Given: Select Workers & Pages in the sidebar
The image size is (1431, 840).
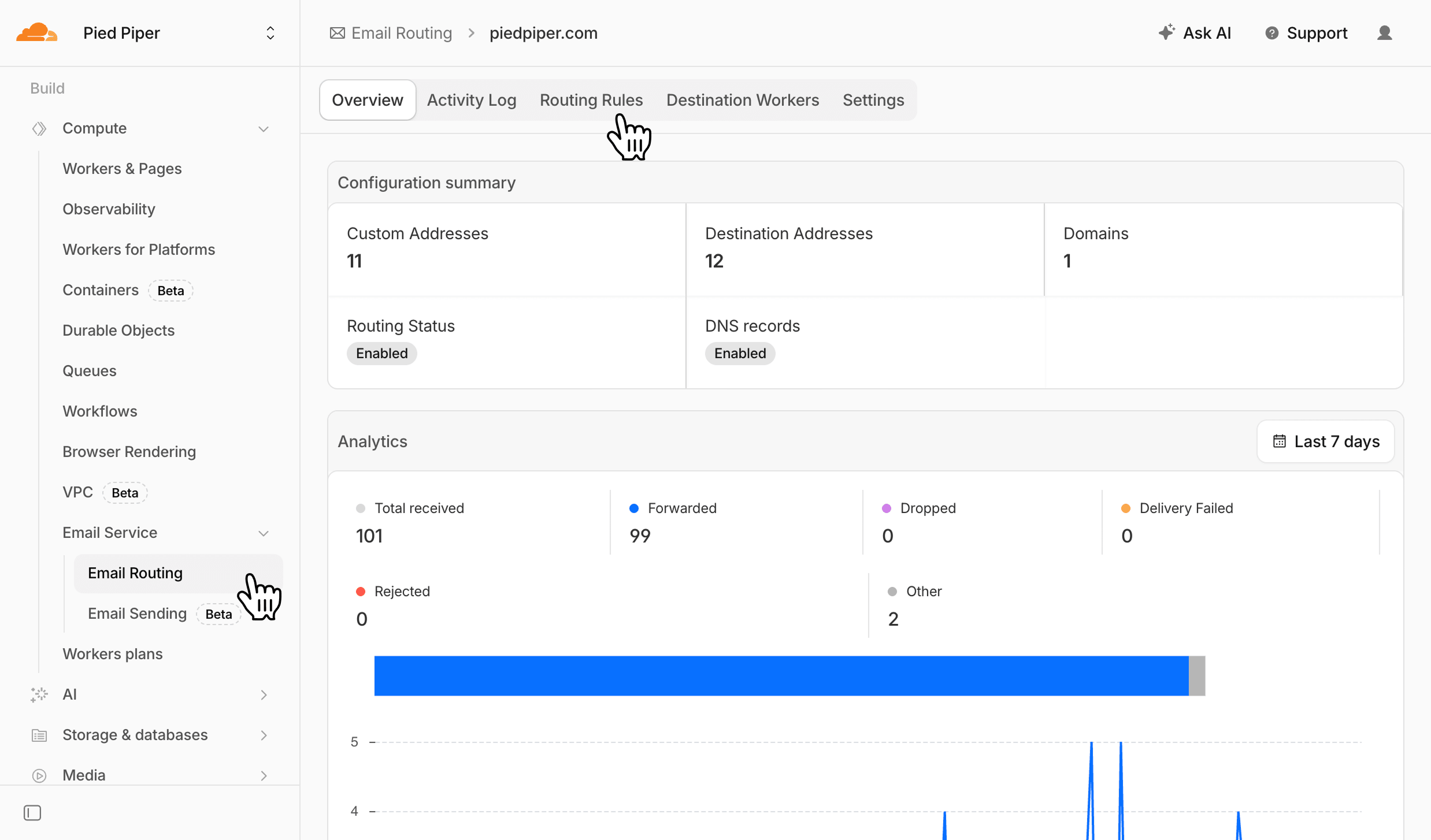Looking at the screenshot, I should pyautogui.click(x=122, y=168).
